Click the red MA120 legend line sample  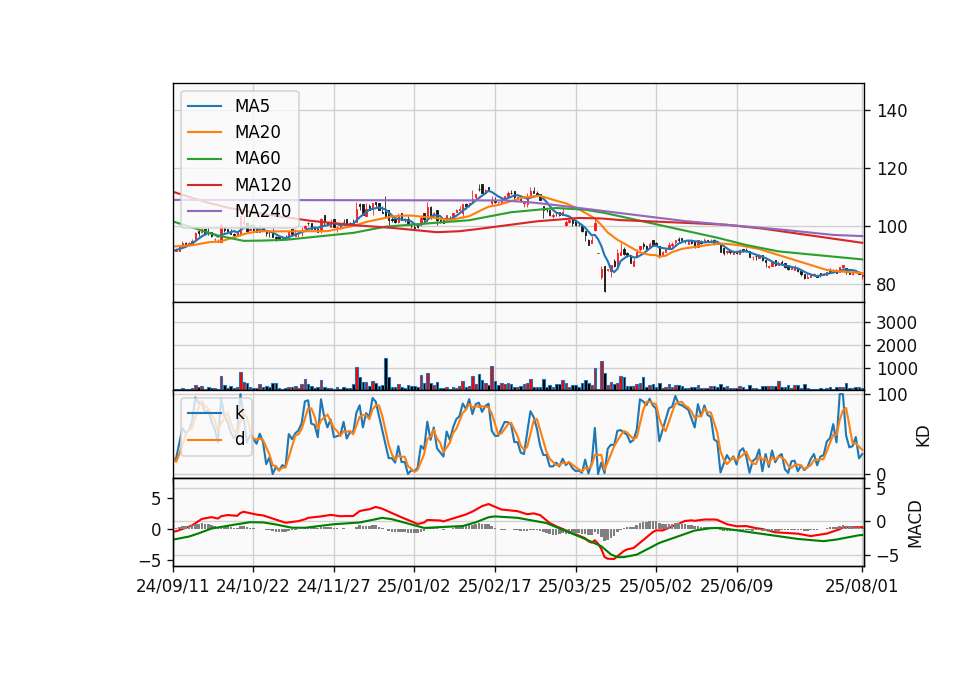tap(204, 185)
